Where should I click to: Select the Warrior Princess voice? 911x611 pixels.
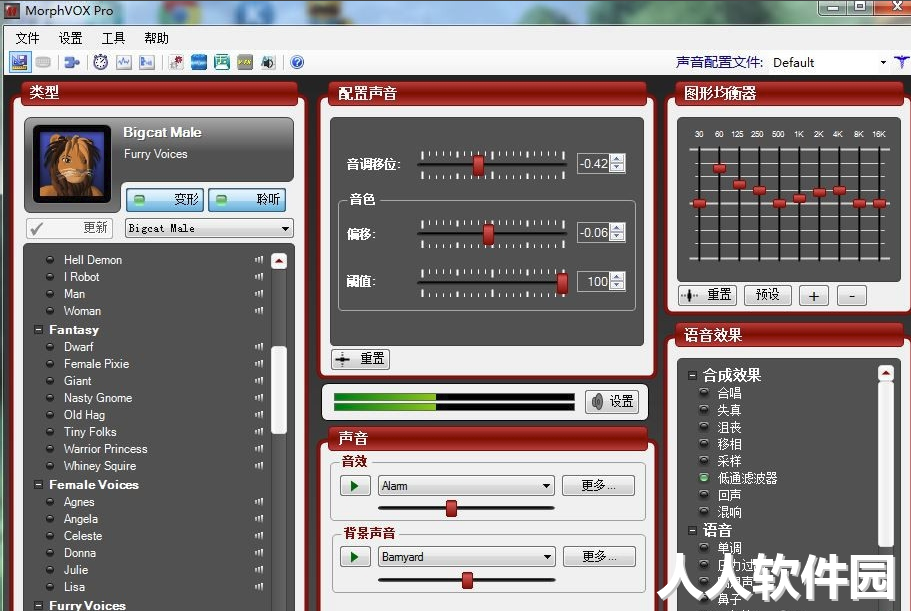[x=106, y=449]
